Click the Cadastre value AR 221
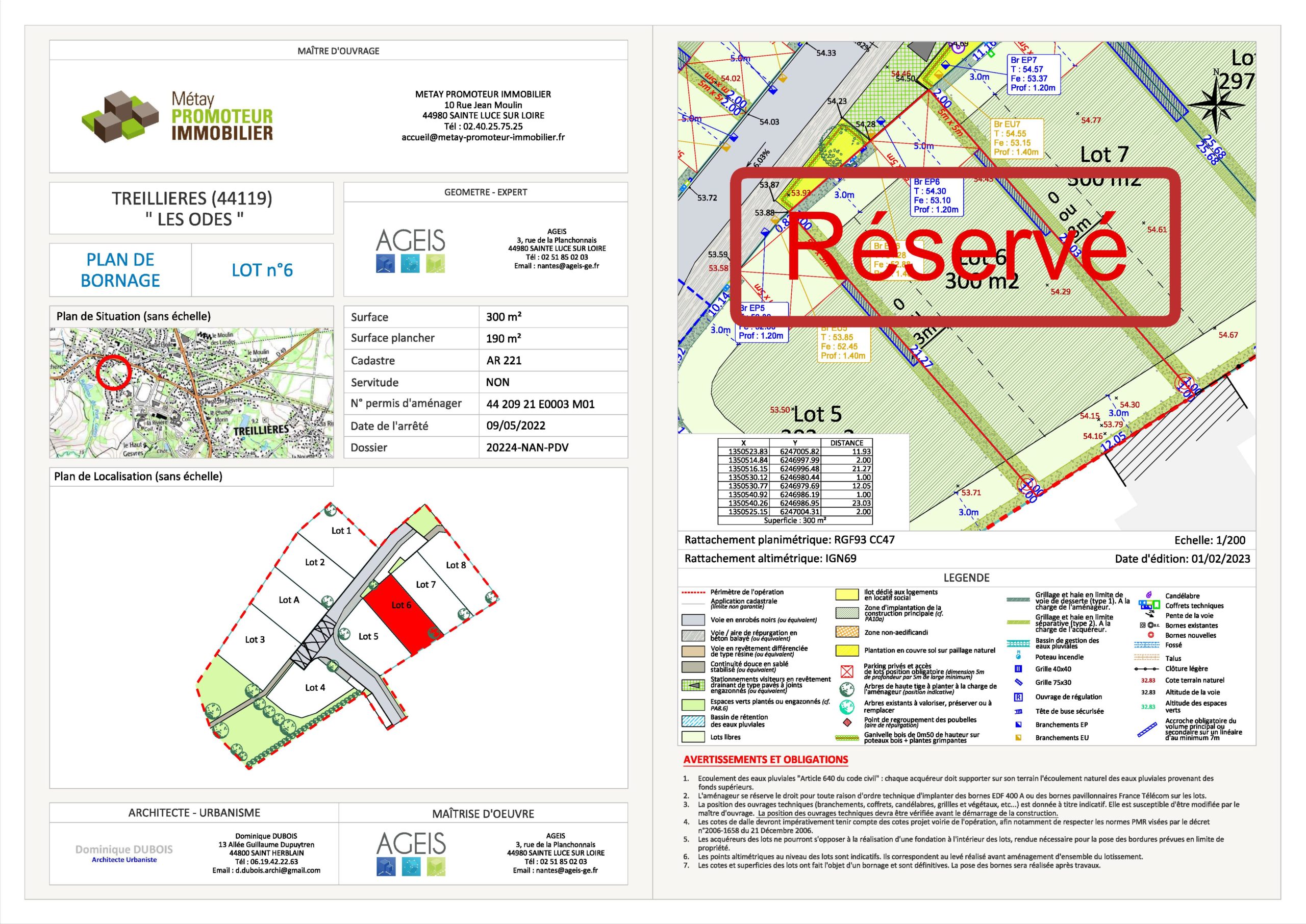Image resolution: width=1306 pixels, height=924 pixels. 504,360
